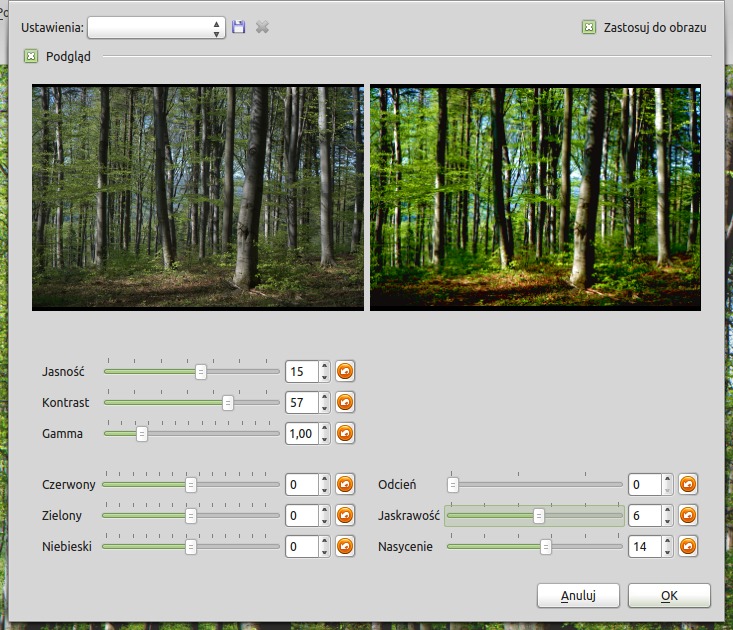
Task: Reset Odcień value with orange button
Action: [x=688, y=484]
